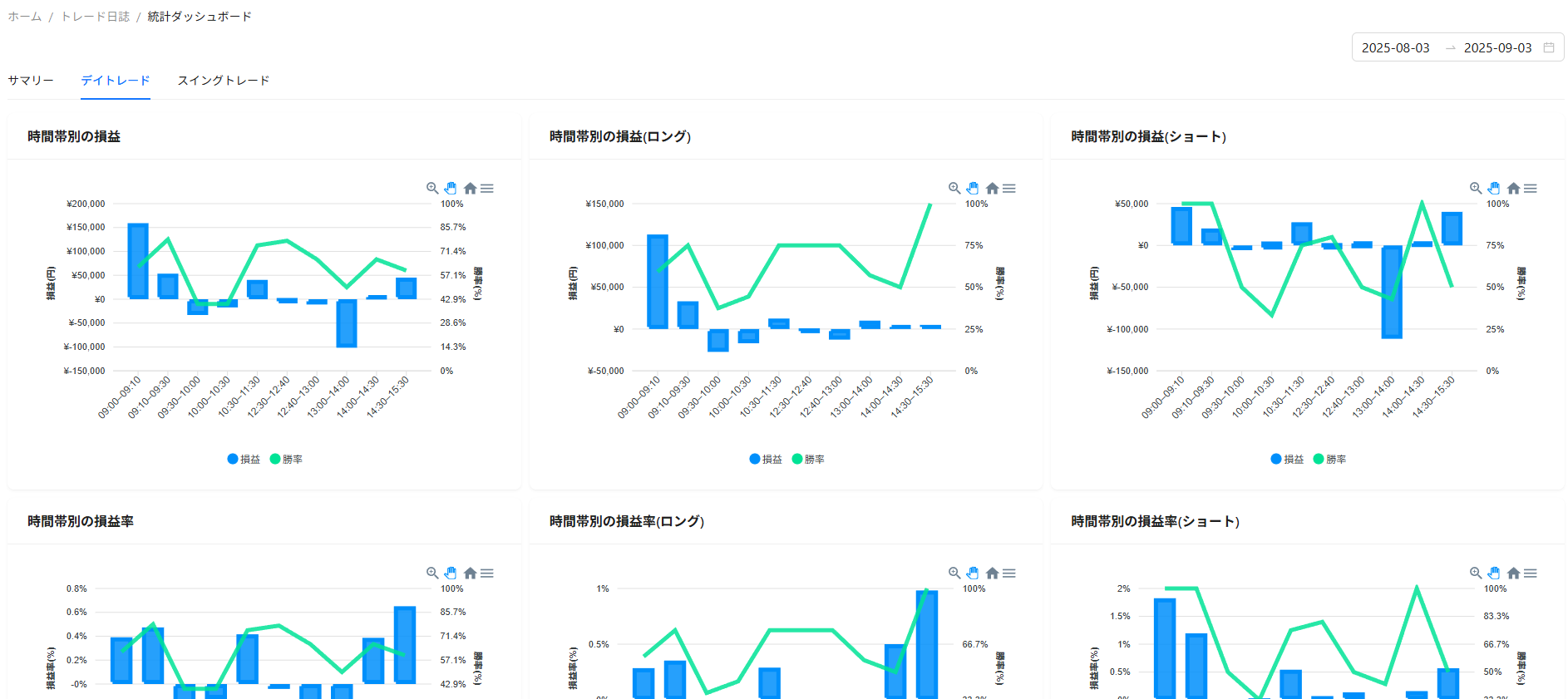Open the スイングトレード tab
Image resolution: width=1568 pixels, height=699 pixels.
(x=224, y=81)
